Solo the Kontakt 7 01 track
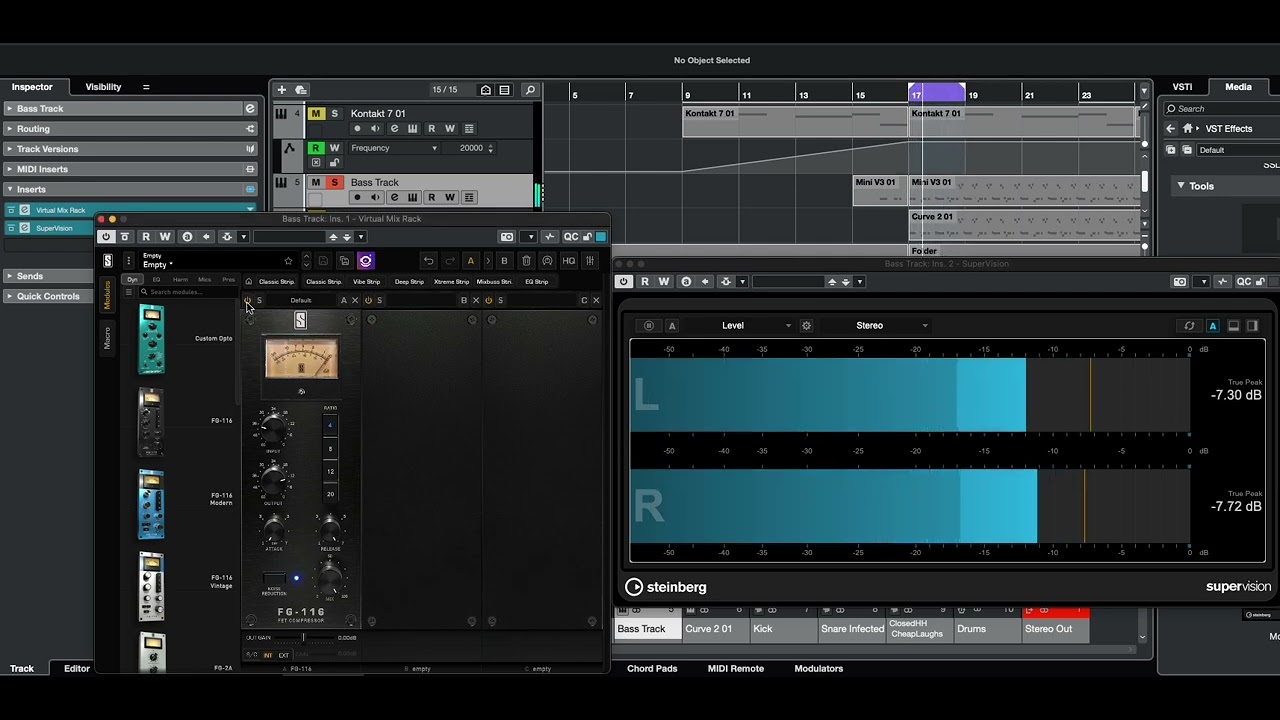1280x720 pixels. (334, 114)
